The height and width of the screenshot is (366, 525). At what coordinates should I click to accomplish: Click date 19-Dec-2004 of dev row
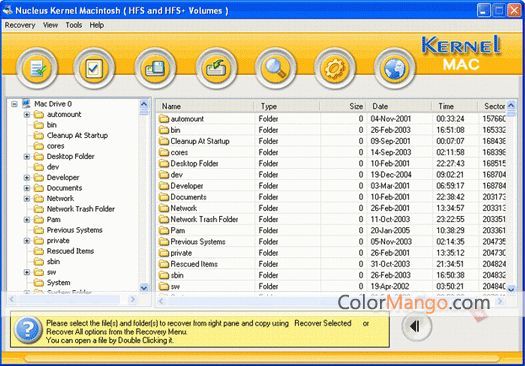click(x=391, y=175)
